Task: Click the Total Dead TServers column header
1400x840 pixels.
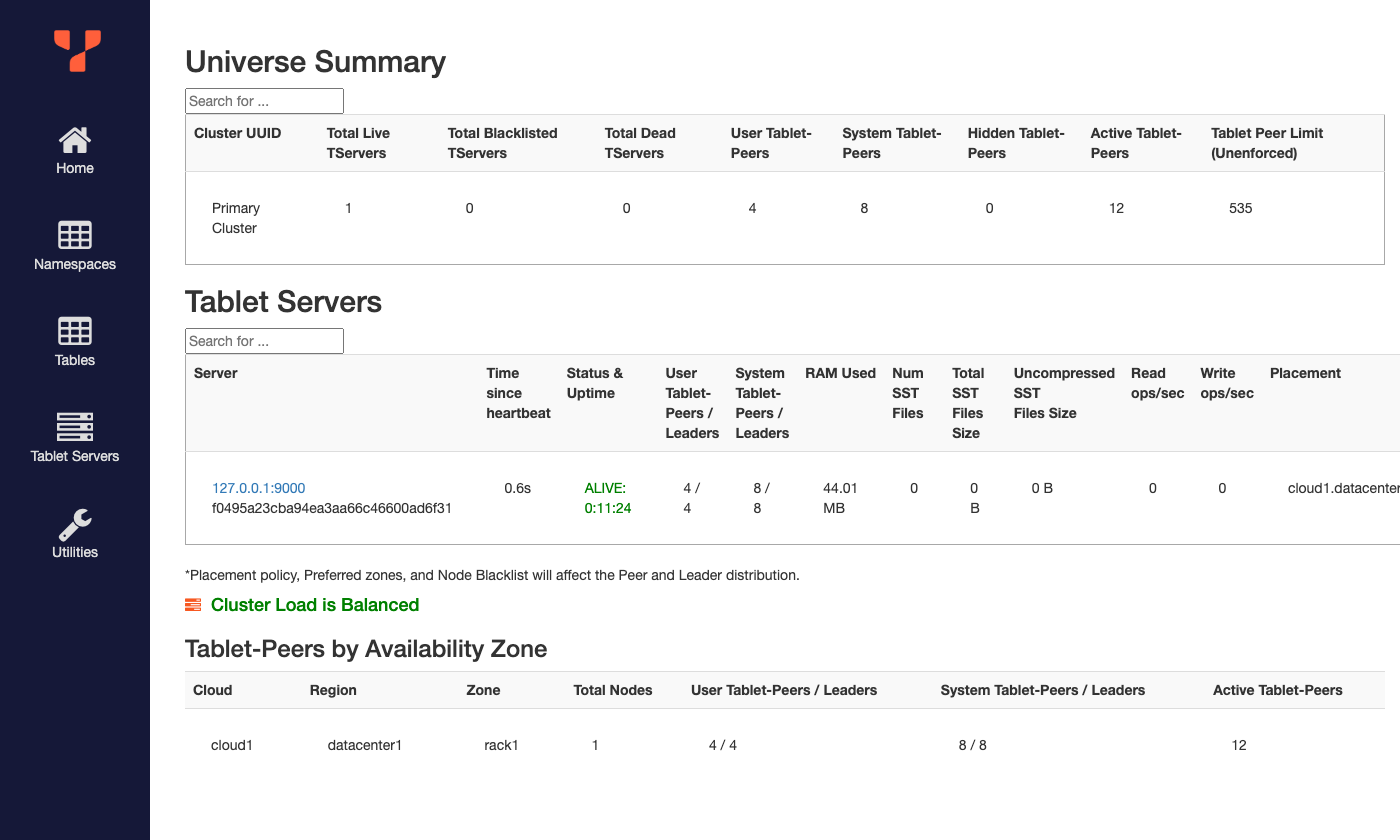Action: [x=640, y=143]
